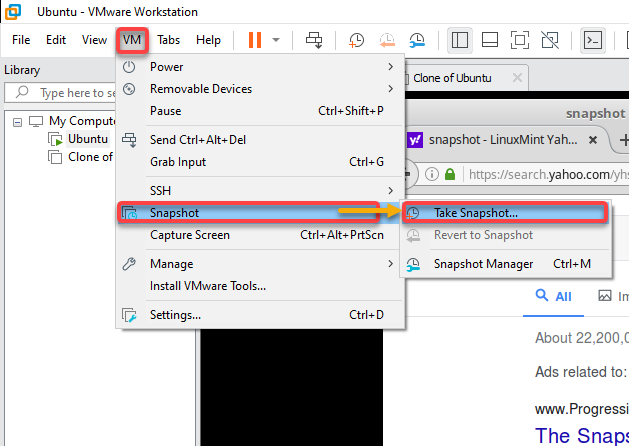Click the Settings icon in VM menu
This screenshot has width=629, height=446.
(129, 315)
